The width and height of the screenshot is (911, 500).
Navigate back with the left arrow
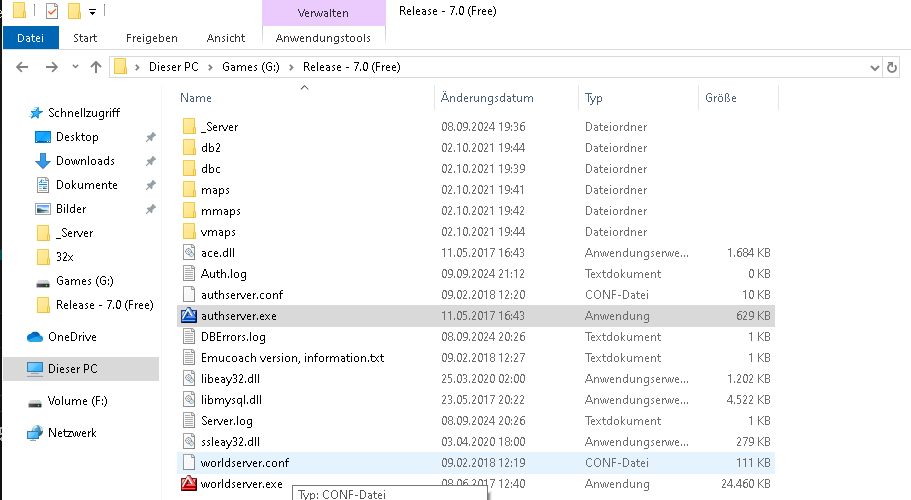(22, 67)
